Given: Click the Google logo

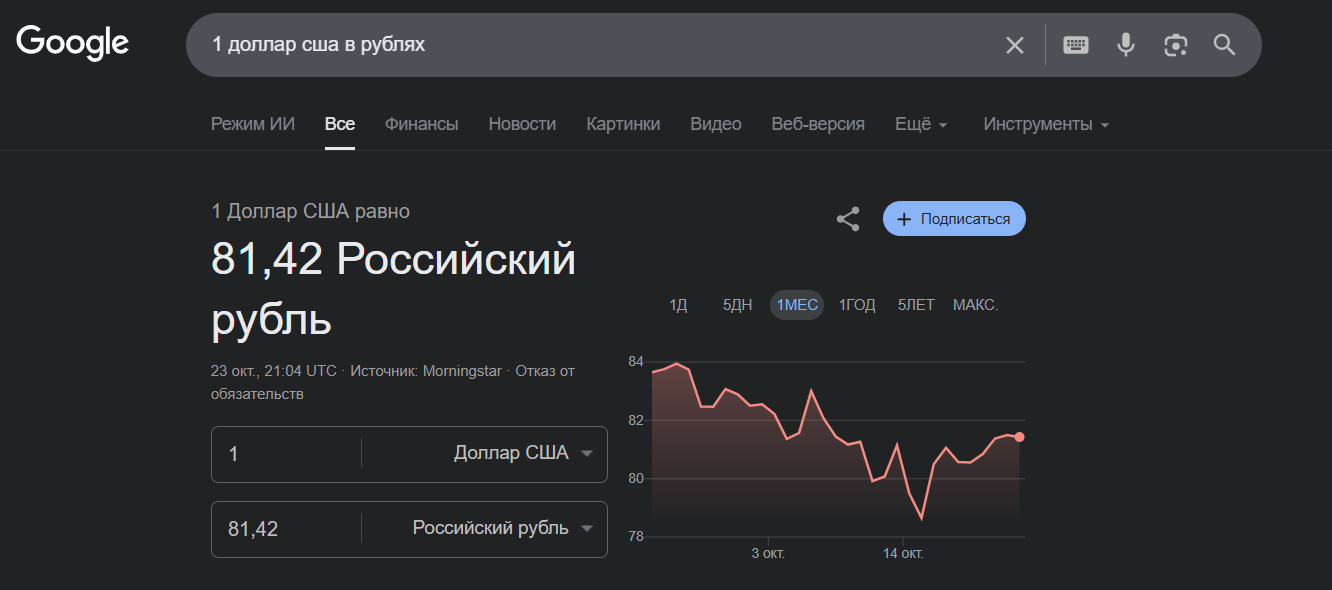Looking at the screenshot, I should tap(72, 43).
